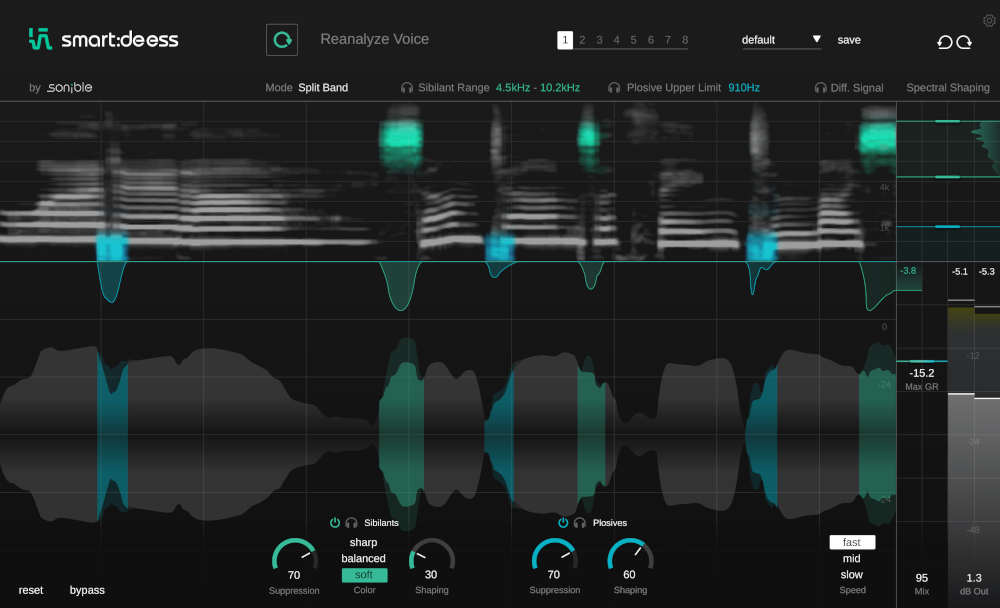The height and width of the screenshot is (608, 1000).
Task: Toggle the Plosives power switch
Action: click(562, 522)
